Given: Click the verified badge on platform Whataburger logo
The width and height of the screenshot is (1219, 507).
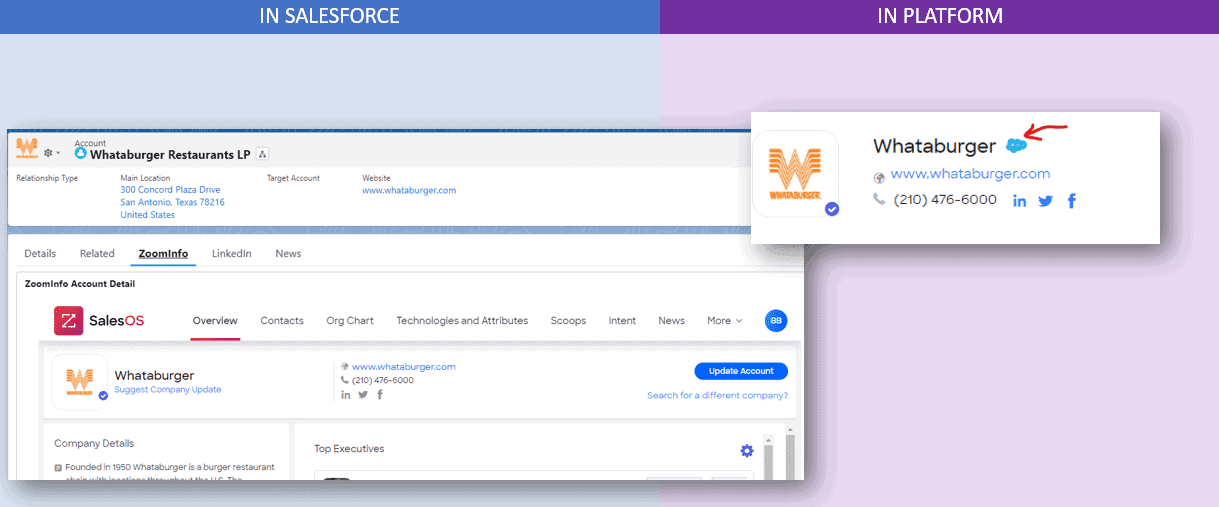Looking at the screenshot, I should [x=831, y=209].
